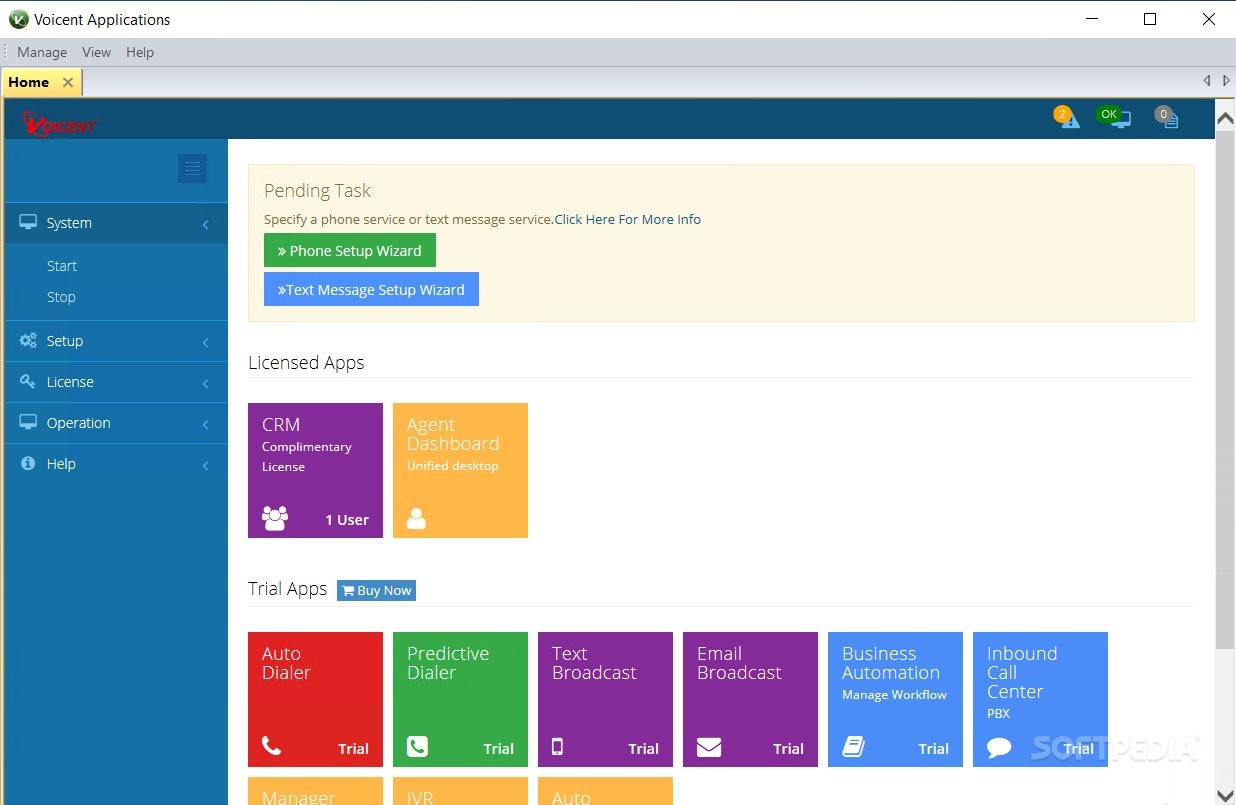The image size is (1236, 805).
Task: Open the Manage menu
Action: pyautogui.click(x=42, y=52)
